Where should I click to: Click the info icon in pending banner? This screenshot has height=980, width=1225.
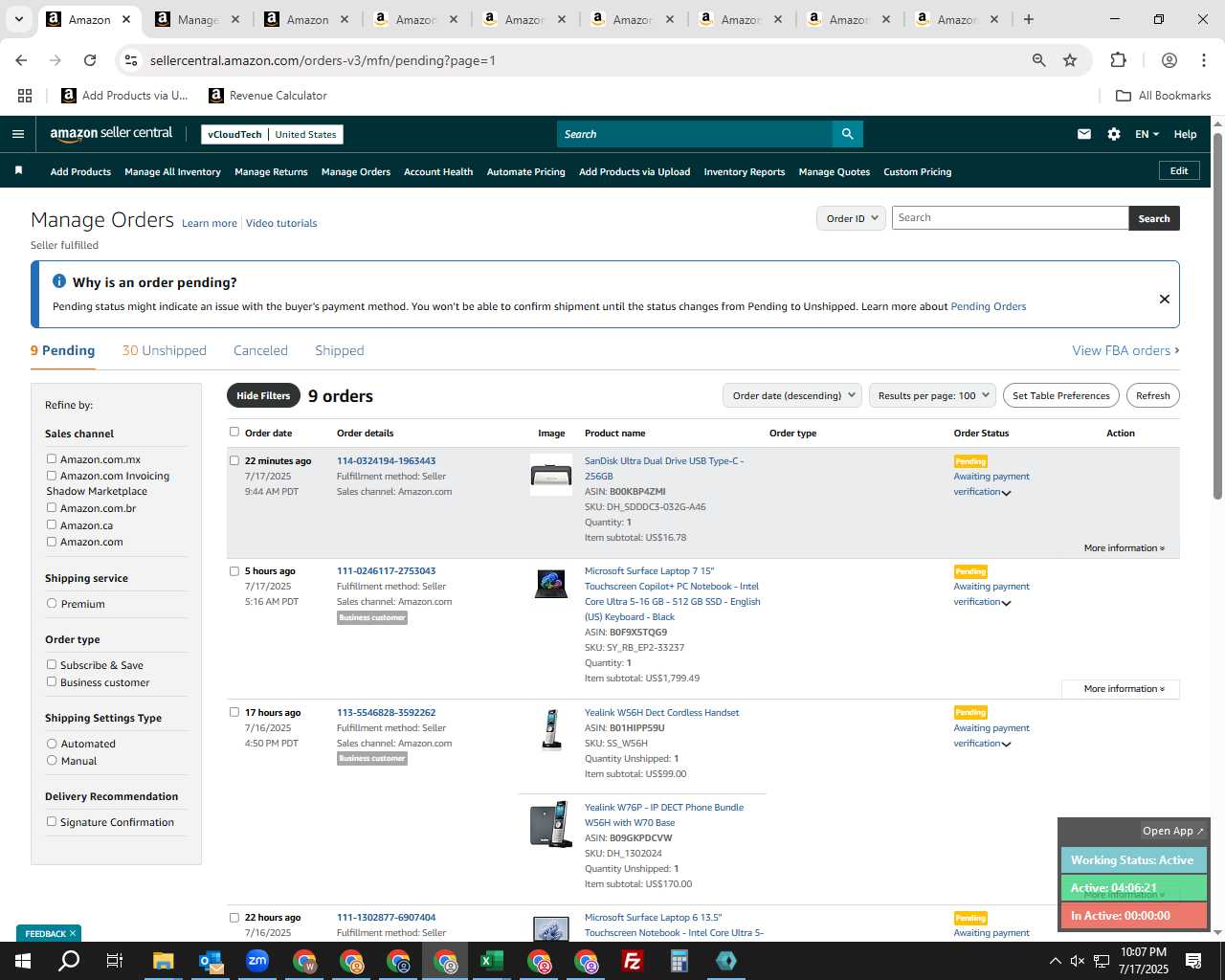[59, 281]
